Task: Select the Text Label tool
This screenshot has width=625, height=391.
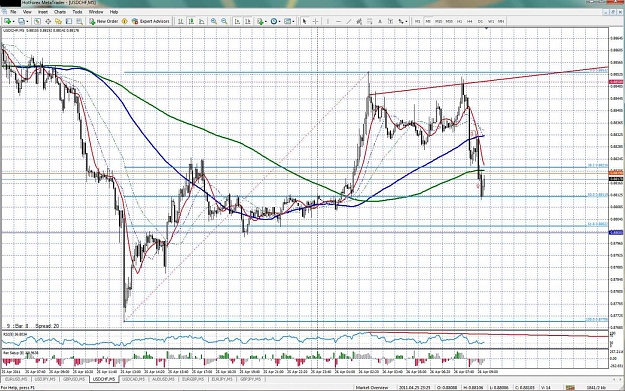Action: coord(390,21)
